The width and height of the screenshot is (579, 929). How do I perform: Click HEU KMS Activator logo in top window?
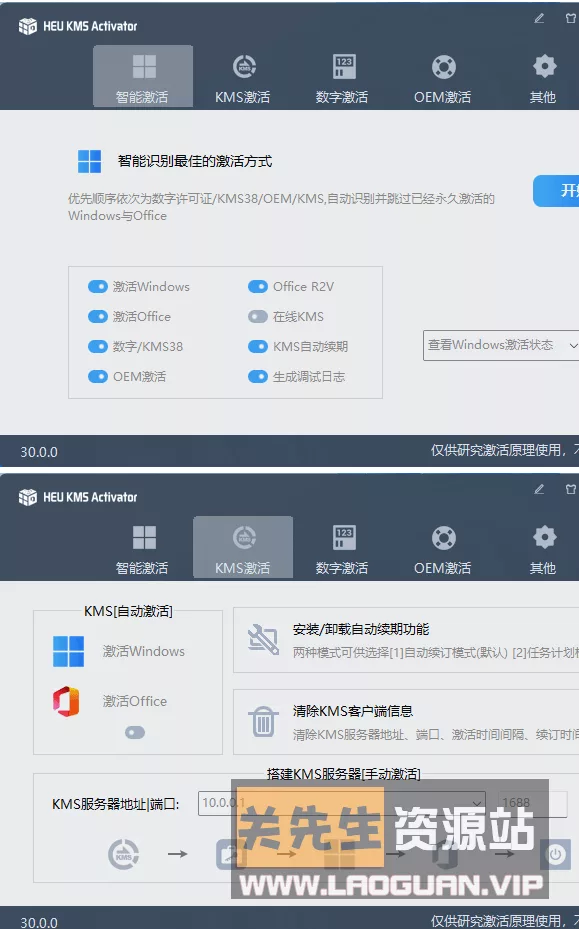coord(27,26)
